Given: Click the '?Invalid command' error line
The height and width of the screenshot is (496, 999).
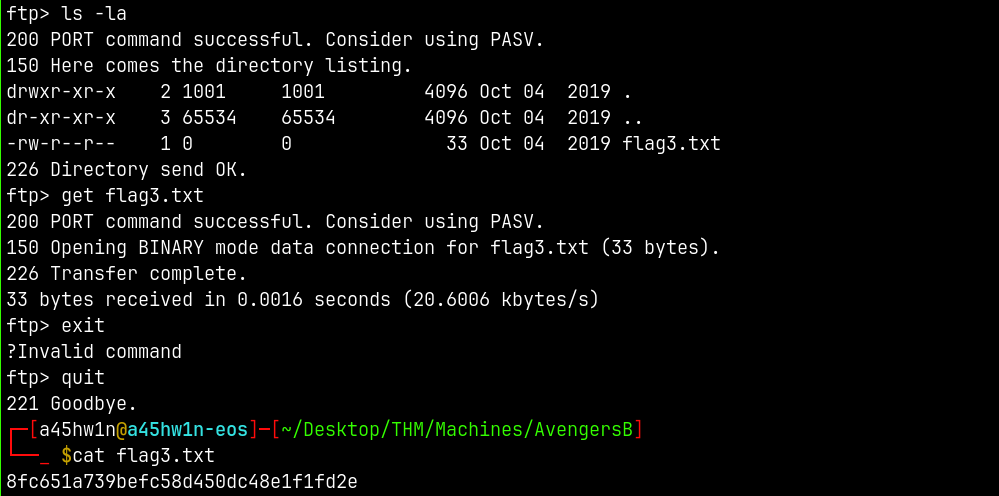Looking at the screenshot, I should point(94,352).
